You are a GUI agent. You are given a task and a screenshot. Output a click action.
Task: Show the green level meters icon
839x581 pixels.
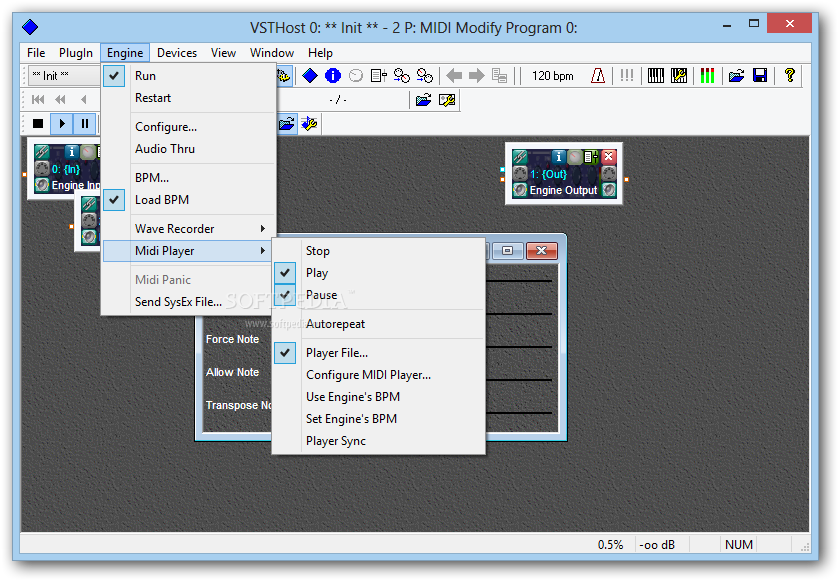coord(707,76)
